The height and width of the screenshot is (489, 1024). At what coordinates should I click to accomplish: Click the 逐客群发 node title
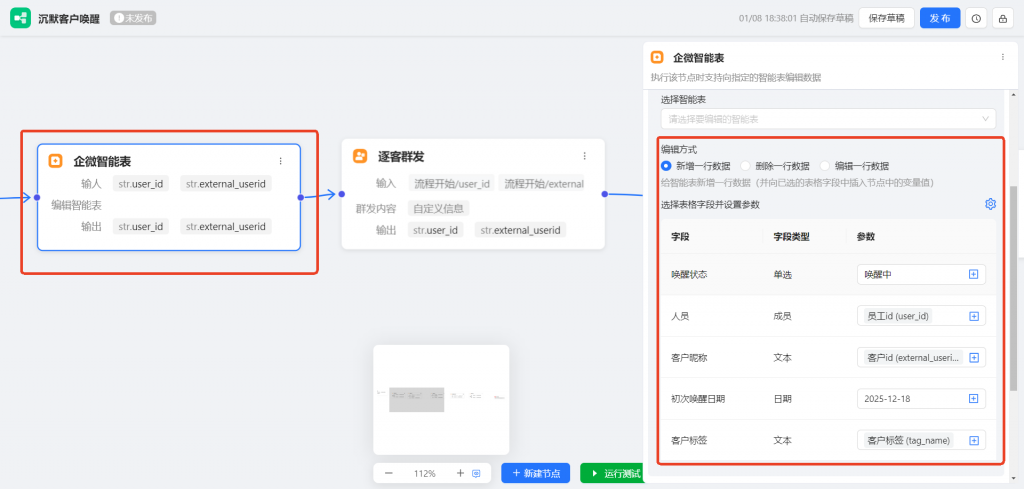pyautogui.click(x=402, y=156)
